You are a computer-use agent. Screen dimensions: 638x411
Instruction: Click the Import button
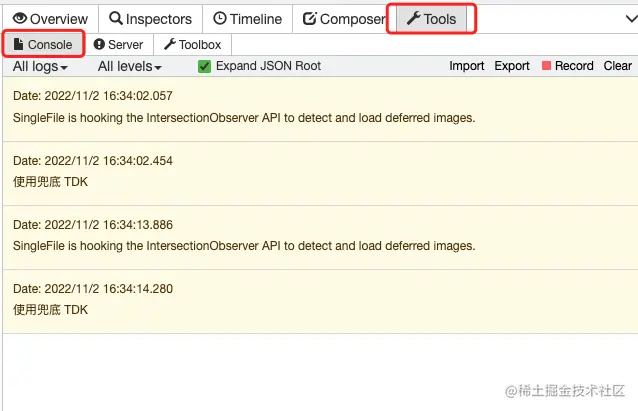click(466, 66)
